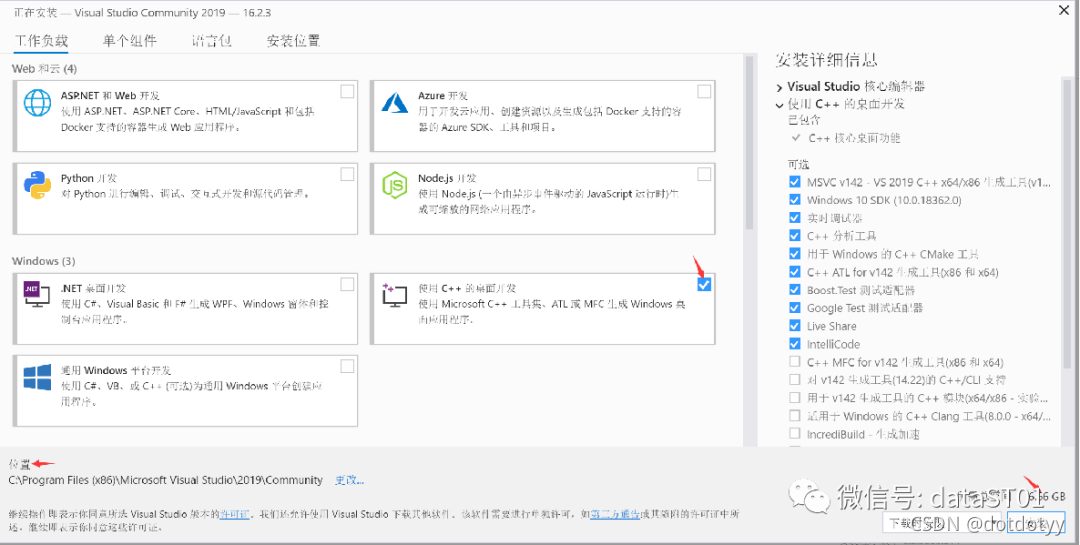Click the workloads list vertical scrollbar
Screen dimensions: 1080x545
point(748,143)
